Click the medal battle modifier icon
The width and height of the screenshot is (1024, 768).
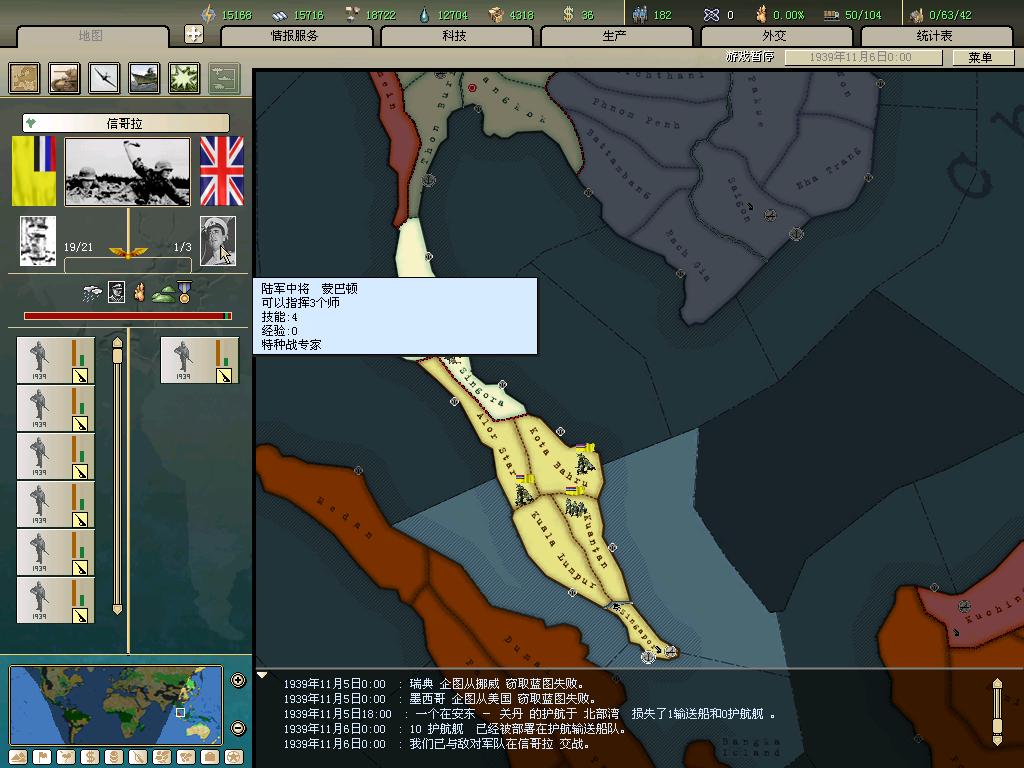pos(185,292)
